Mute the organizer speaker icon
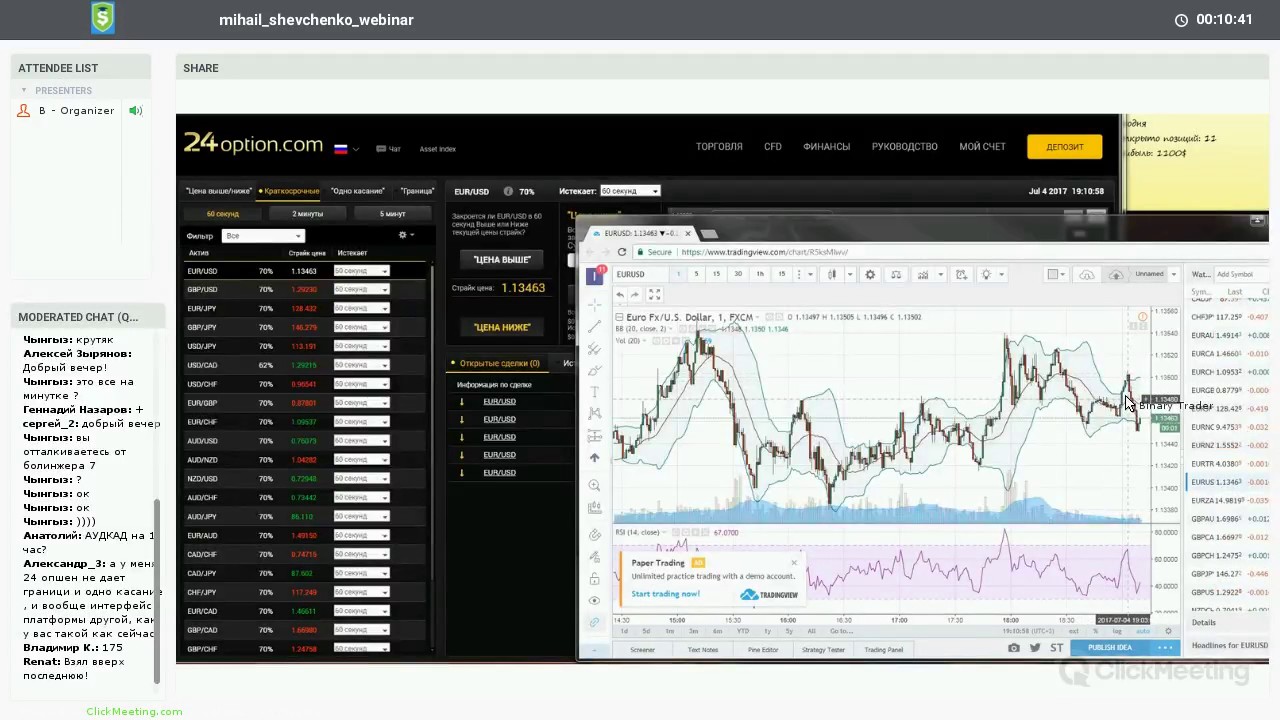1280x720 pixels. point(135,110)
